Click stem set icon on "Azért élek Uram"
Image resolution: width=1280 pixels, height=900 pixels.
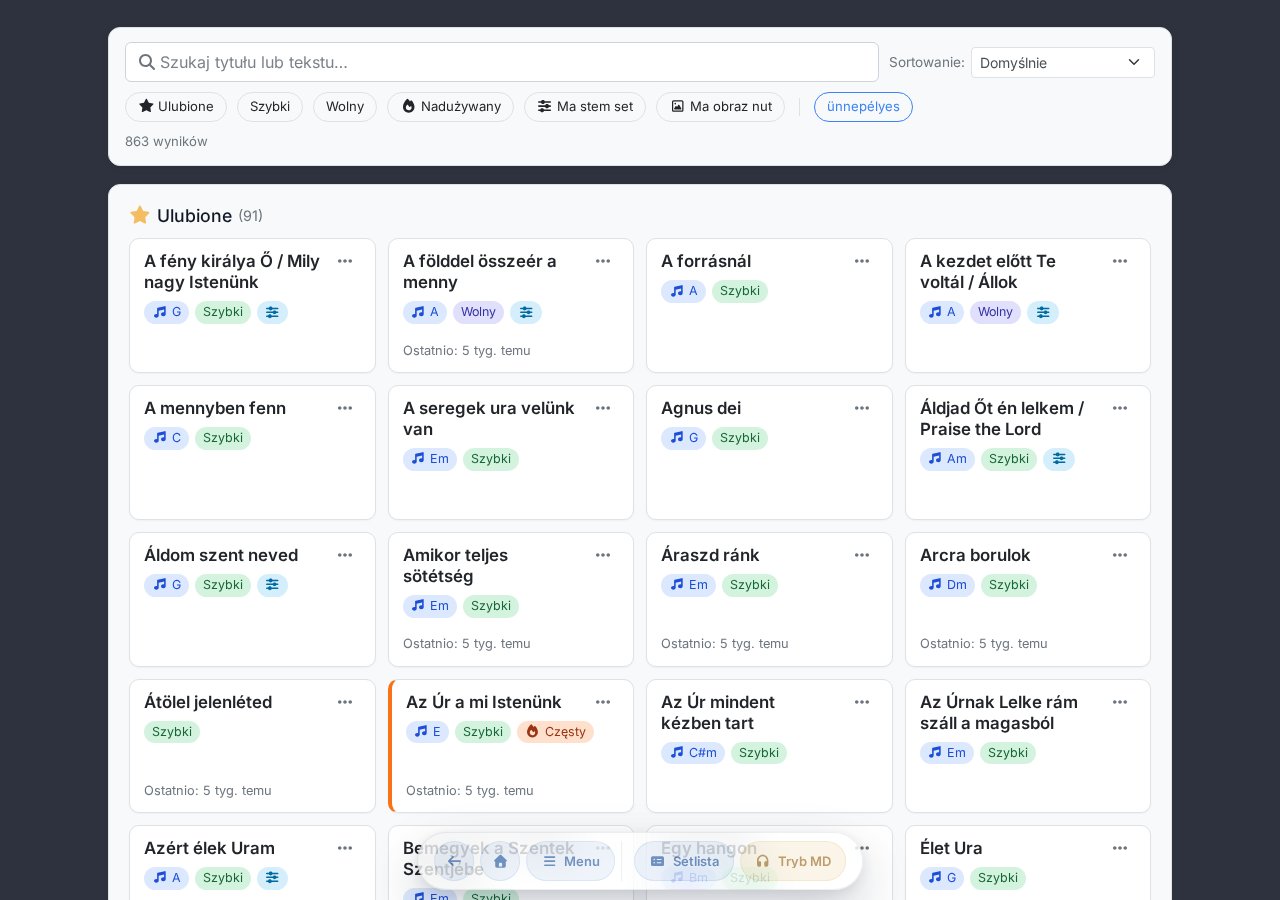[272, 878]
